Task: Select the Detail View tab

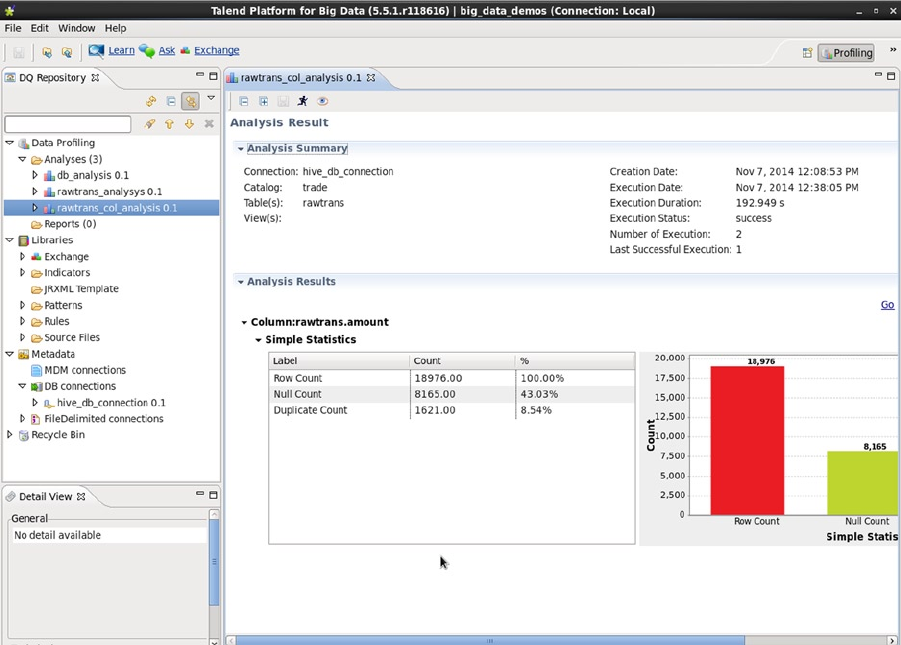Action: click(x=45, y=497)
